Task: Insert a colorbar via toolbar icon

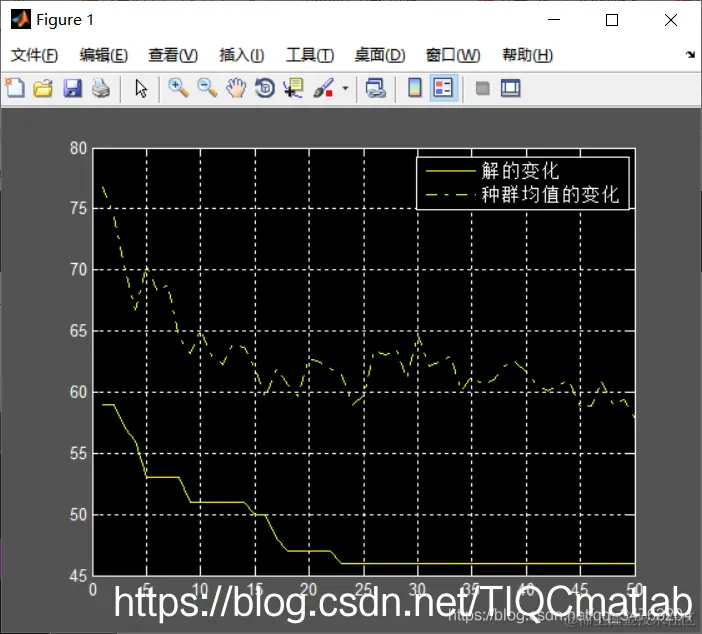Action: tap(415, 88)
